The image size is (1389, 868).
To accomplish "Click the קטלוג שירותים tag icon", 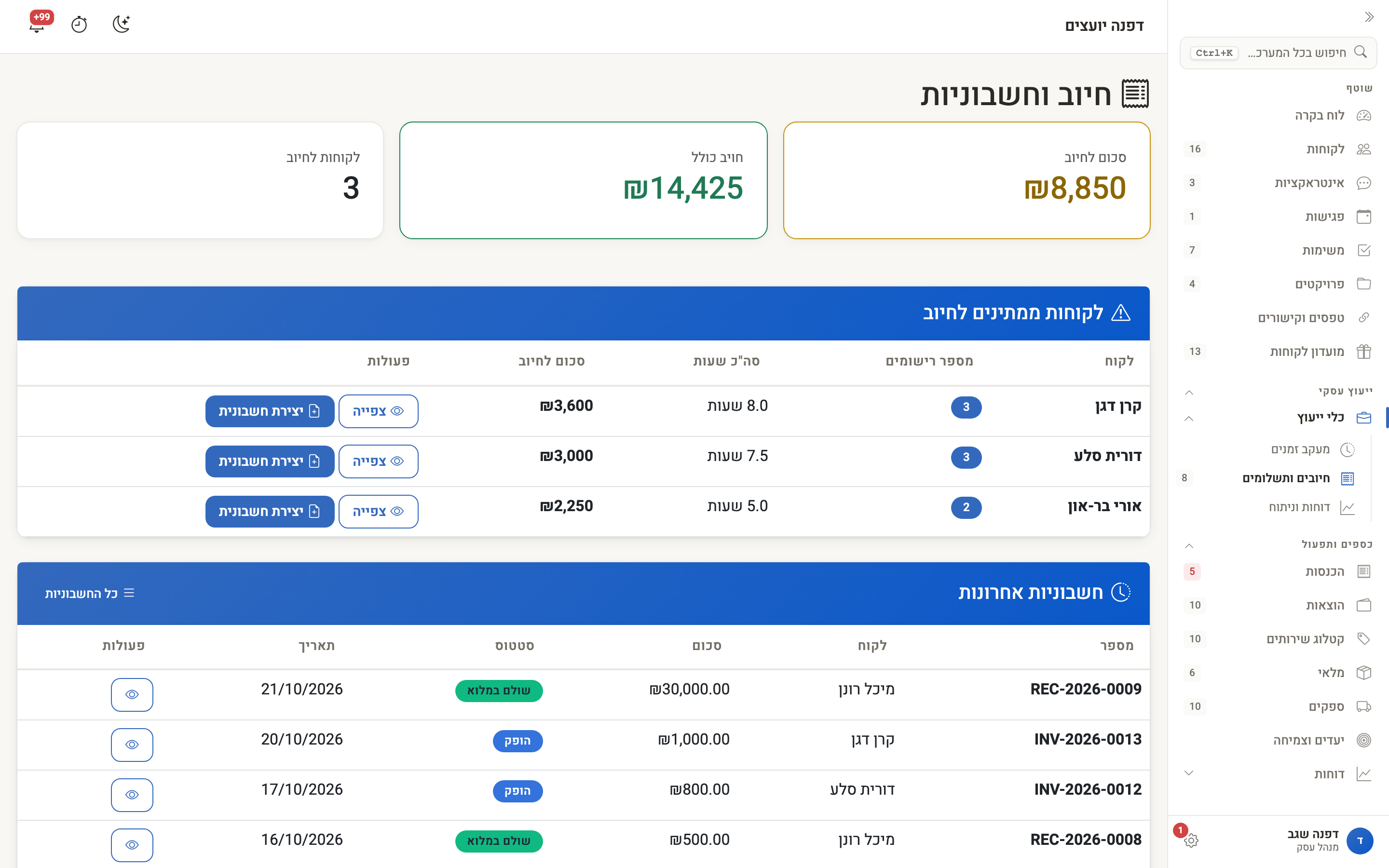I will pos(1364,639).
